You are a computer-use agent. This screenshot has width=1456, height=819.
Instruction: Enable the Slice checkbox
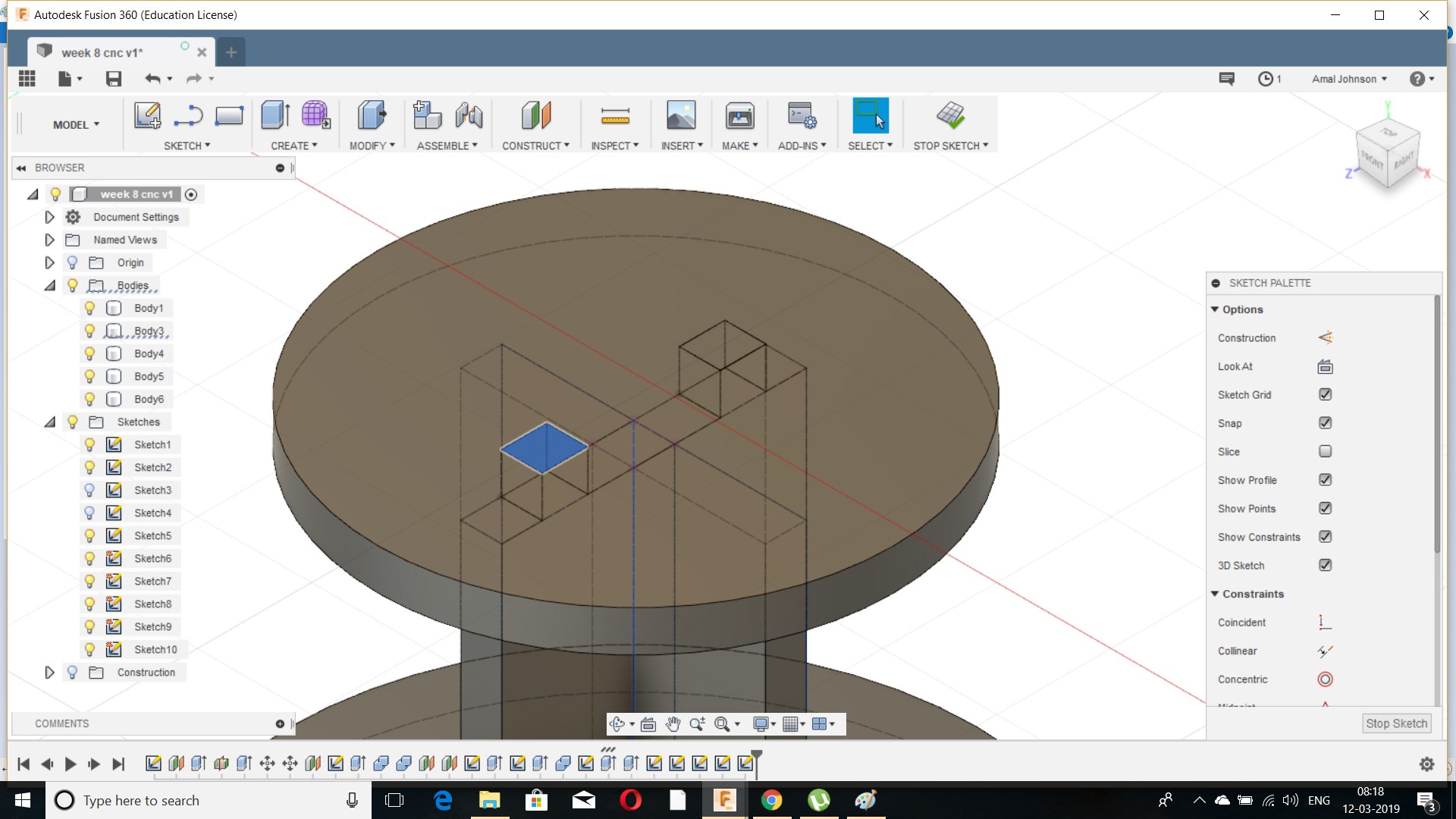[x=1325, y=452]
